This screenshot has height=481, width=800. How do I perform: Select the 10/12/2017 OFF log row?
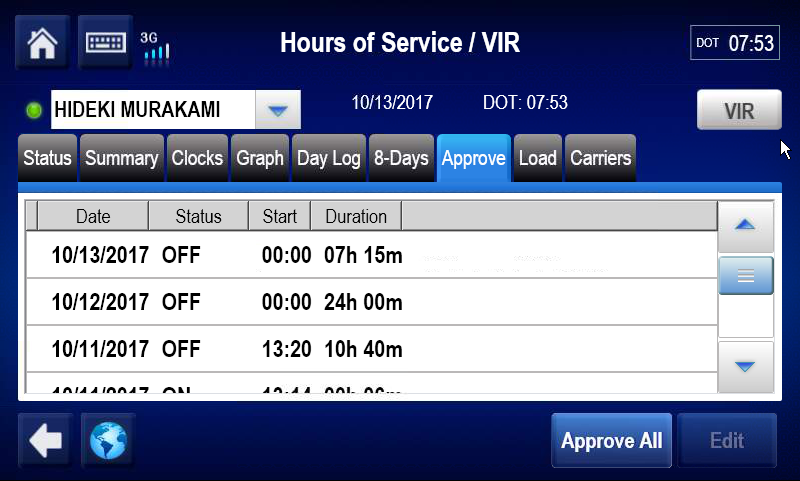[370, 302]
